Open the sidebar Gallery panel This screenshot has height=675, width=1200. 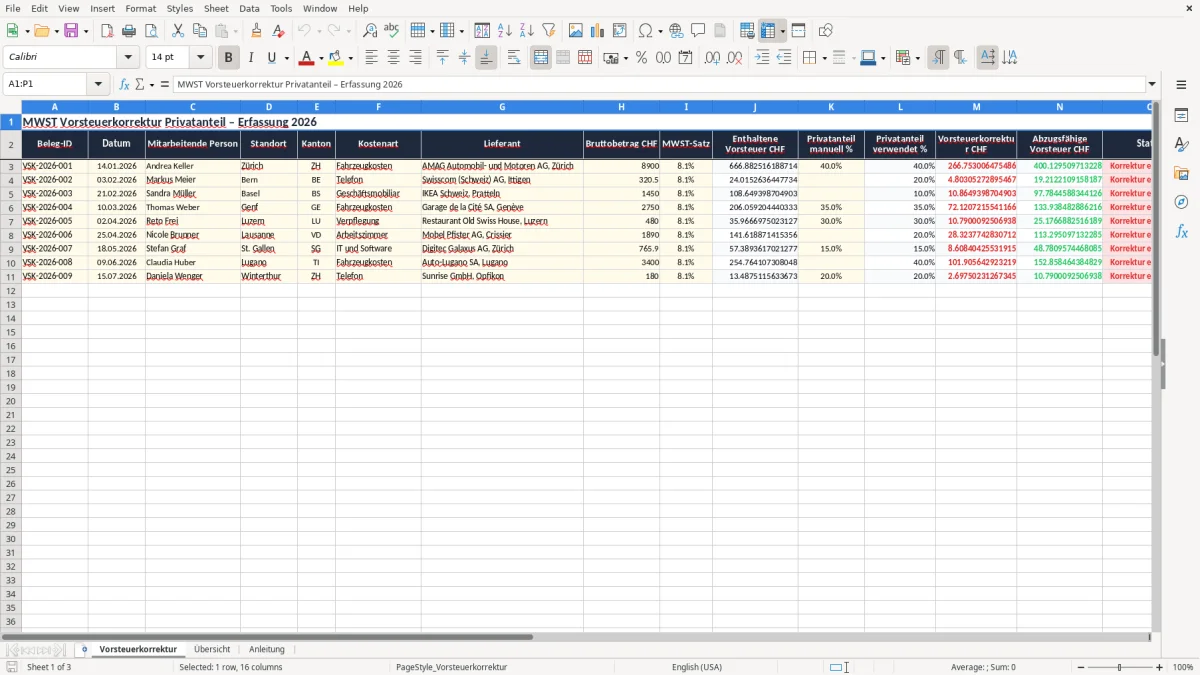[x=1181, y=173]
